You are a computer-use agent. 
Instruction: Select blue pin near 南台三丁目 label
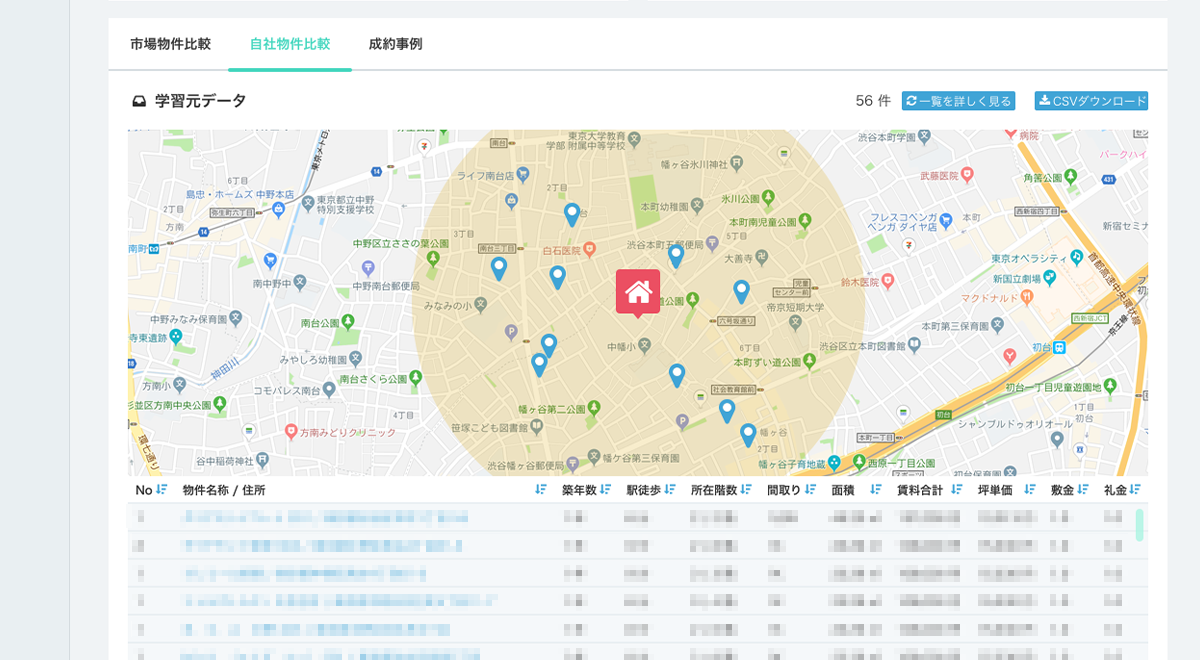(x=499, y=268)
